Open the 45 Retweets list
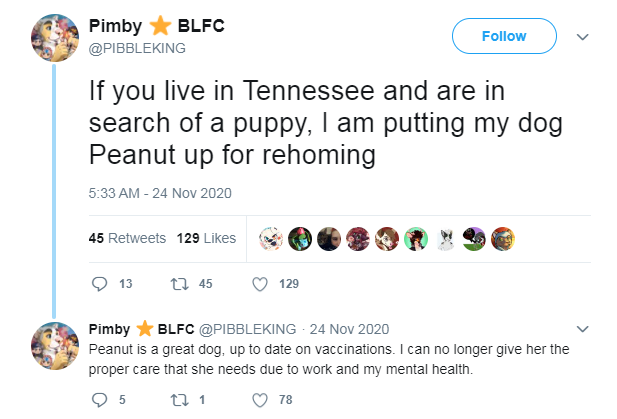Viewport: 617px width, 419px height. (x=127, y=238)
